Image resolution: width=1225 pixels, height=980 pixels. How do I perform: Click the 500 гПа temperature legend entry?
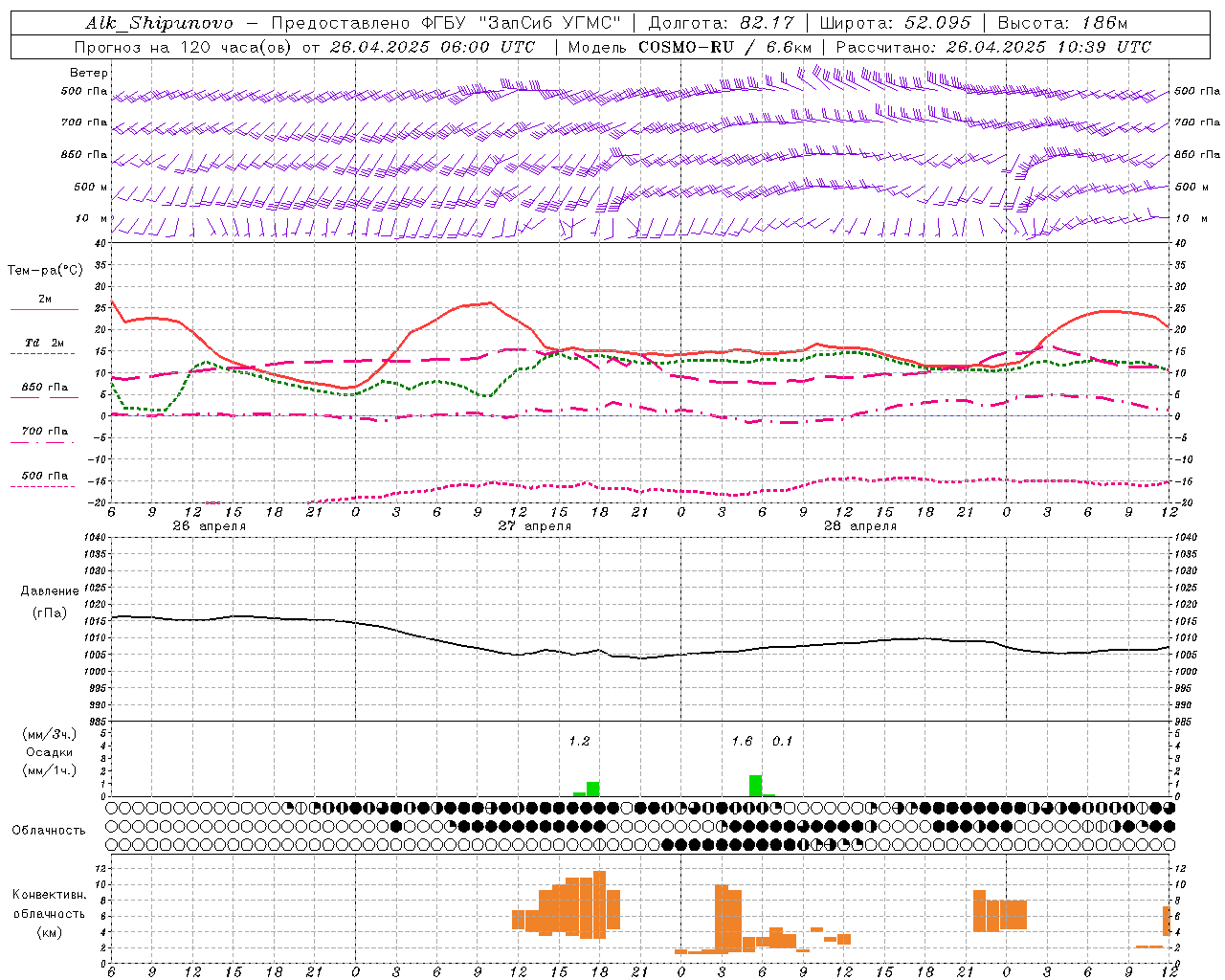click(44, 476)
